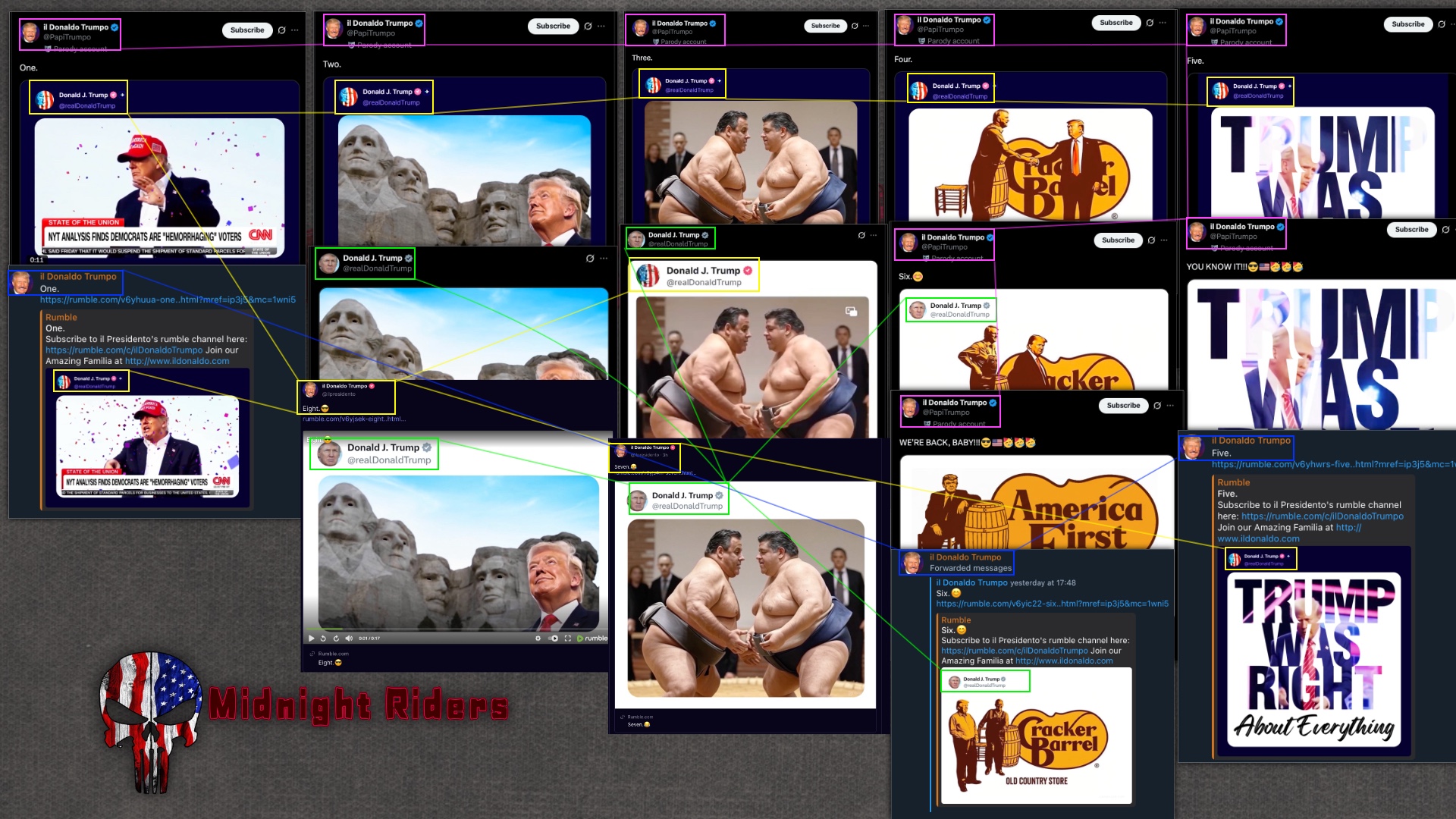
Task: Open Grok icon on 'WE'RE BACK, BABY!!!' post
Action: [x=1157, y=406]
